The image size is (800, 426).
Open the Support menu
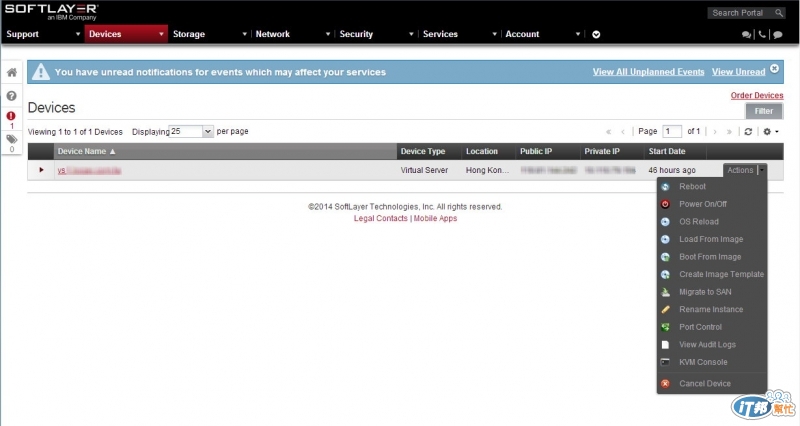22,34
